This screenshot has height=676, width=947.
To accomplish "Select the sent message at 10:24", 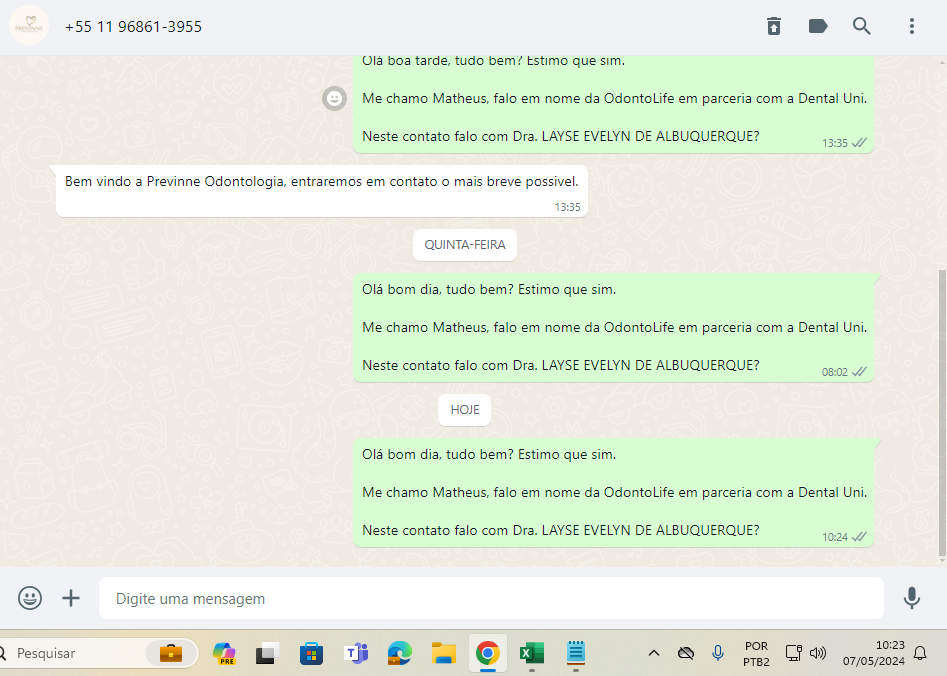I will (x=613, y=492).
